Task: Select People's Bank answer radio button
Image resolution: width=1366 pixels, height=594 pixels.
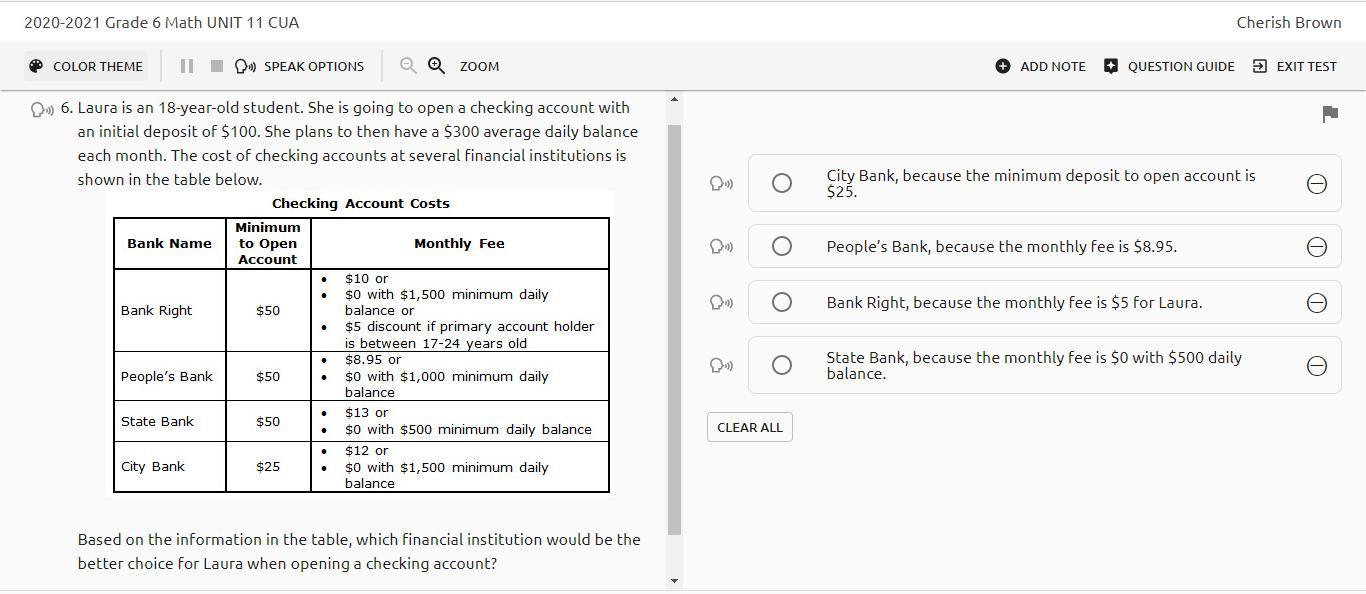Action: pyautogui.click(x=782, y=246)
